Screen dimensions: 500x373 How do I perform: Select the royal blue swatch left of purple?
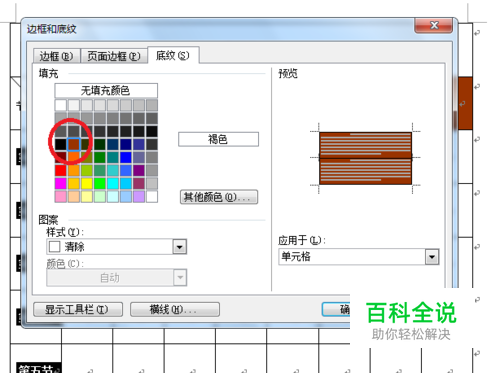(x=126, y=170)
